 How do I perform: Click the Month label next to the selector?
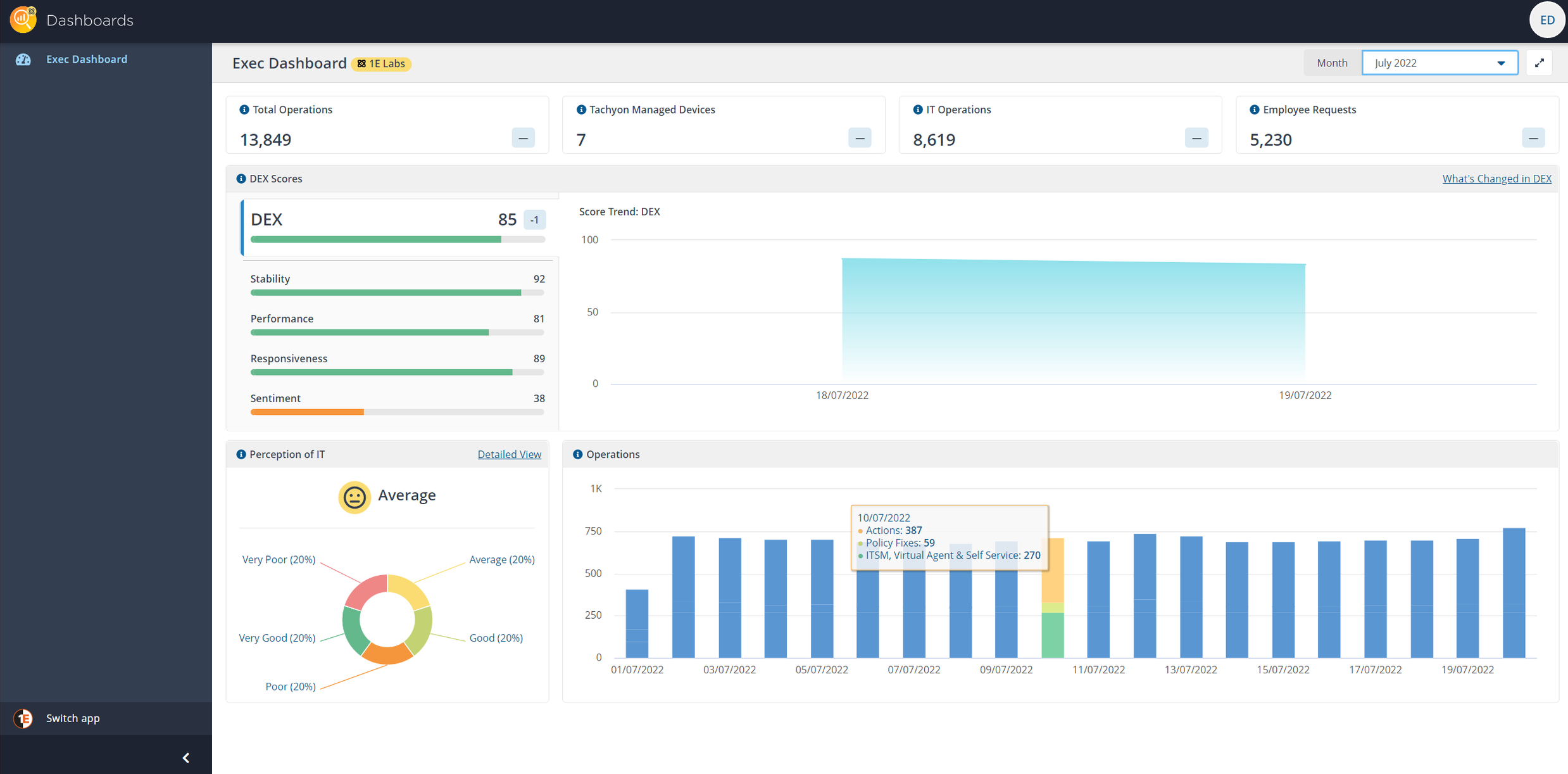pos(1332,63)
